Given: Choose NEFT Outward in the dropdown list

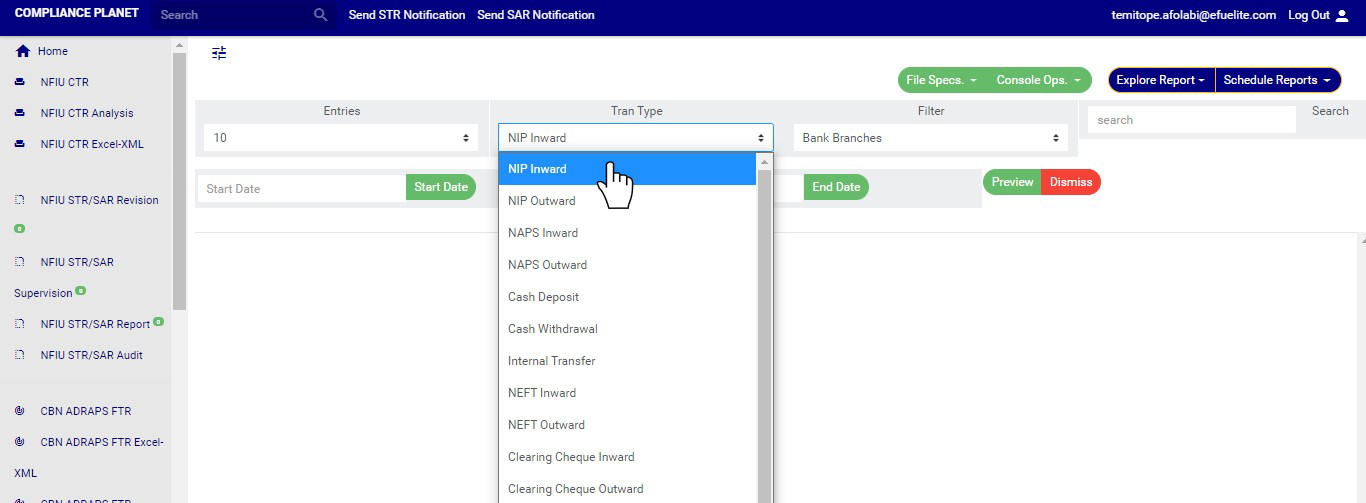Looking at the screenshot, I should coord(546,425).
